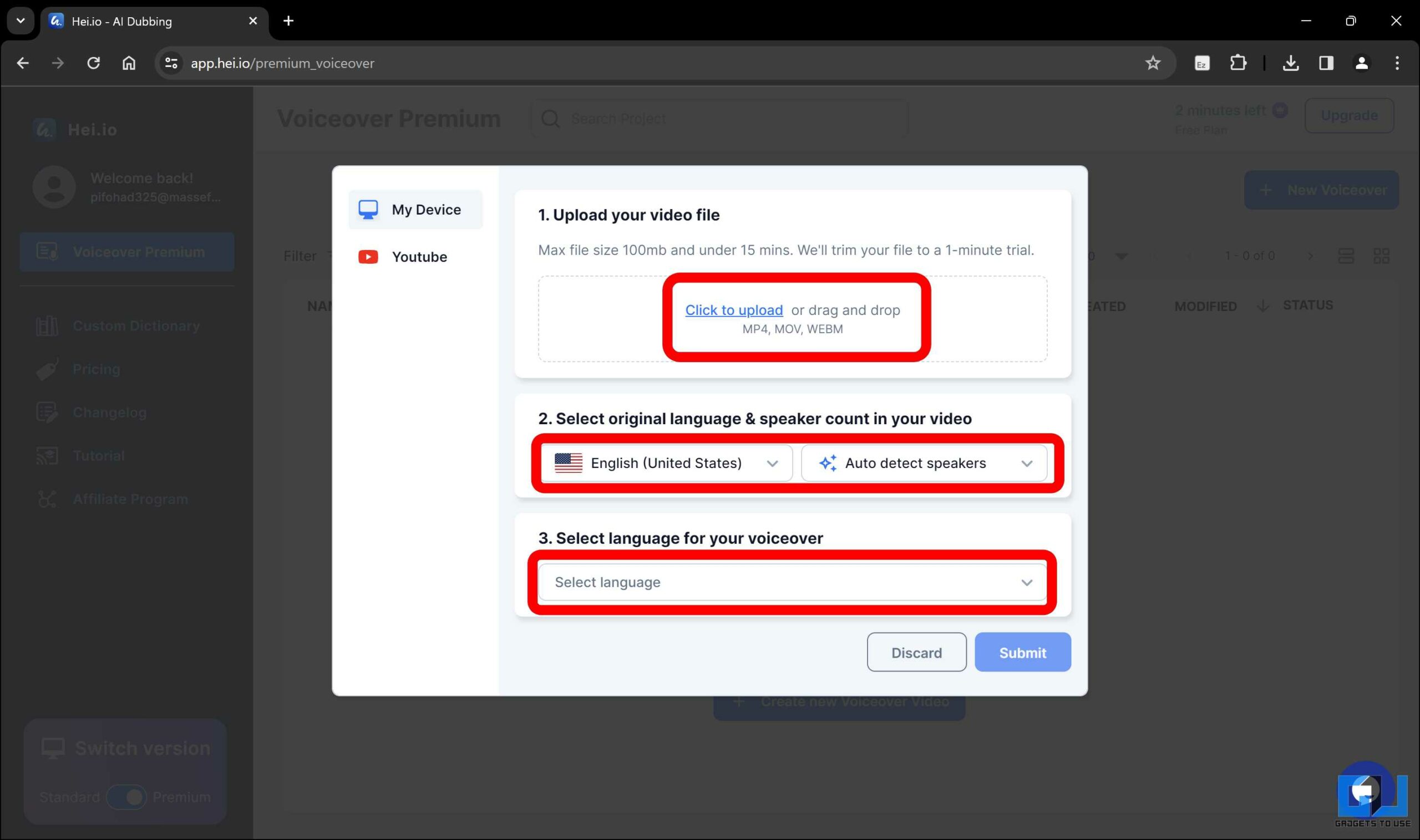The height and width of the screenshot is (840, 1420).
Task: Open the browser extensions puzzle icon
Action: (1238, 63)
